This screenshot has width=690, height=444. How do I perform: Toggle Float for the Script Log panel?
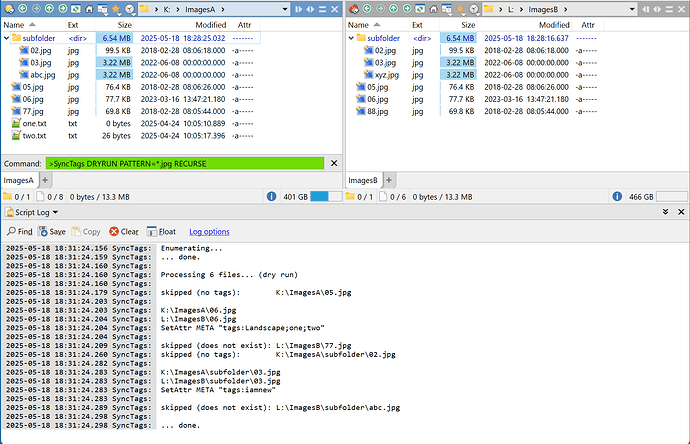point(161,231)
